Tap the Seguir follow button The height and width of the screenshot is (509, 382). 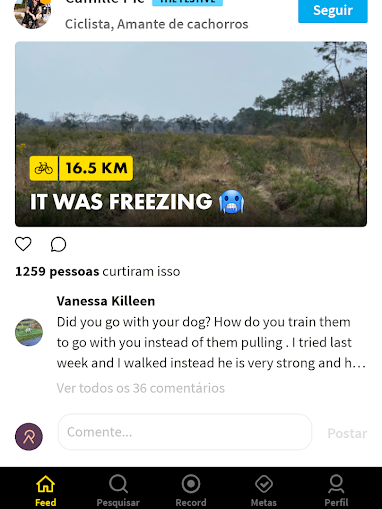pos(333,11)
